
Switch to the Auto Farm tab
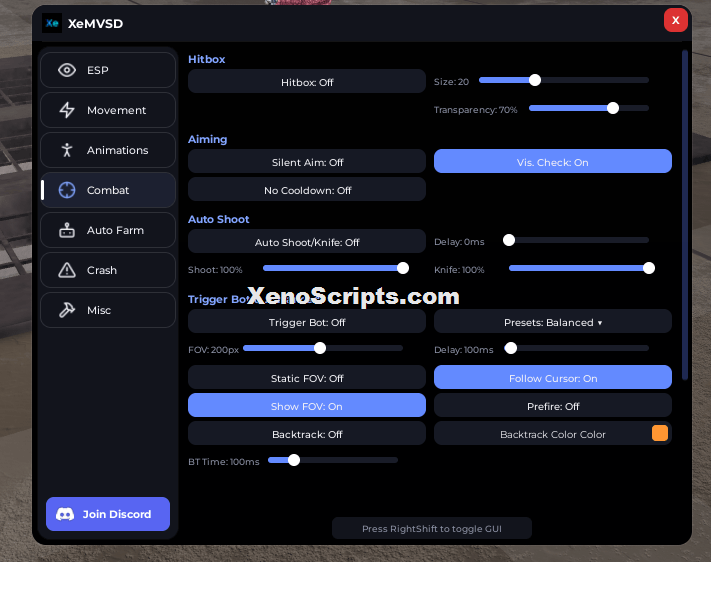pyautogui.click(x=108, y=230)
